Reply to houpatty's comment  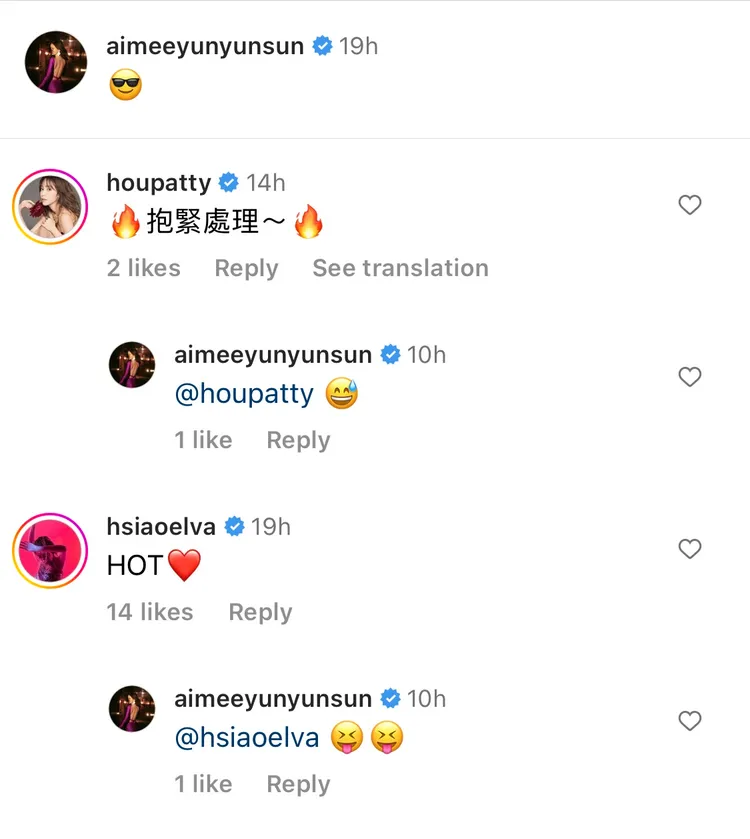[x=246, y=268]
